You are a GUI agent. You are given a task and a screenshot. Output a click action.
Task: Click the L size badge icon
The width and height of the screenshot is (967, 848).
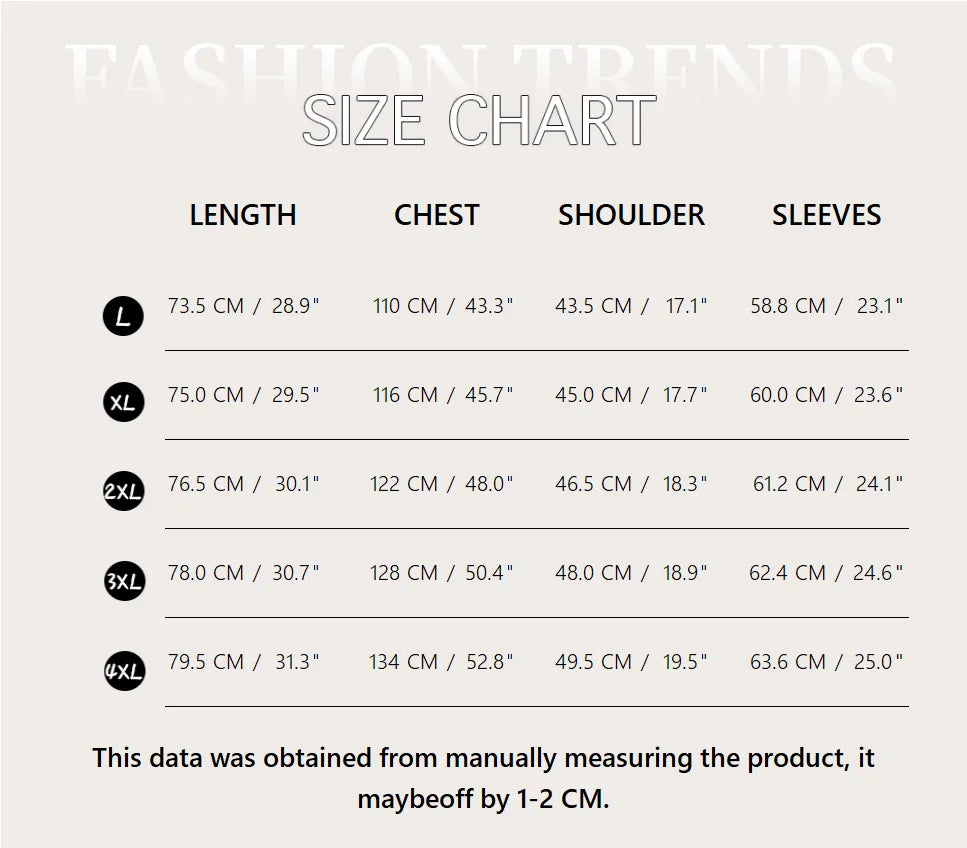click(123, 318)
